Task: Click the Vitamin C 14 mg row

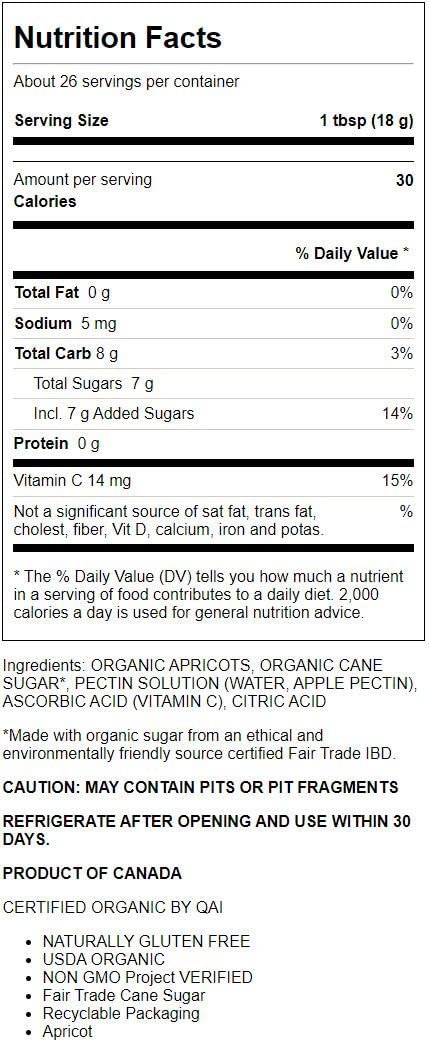Action: (x=214, y=481)
